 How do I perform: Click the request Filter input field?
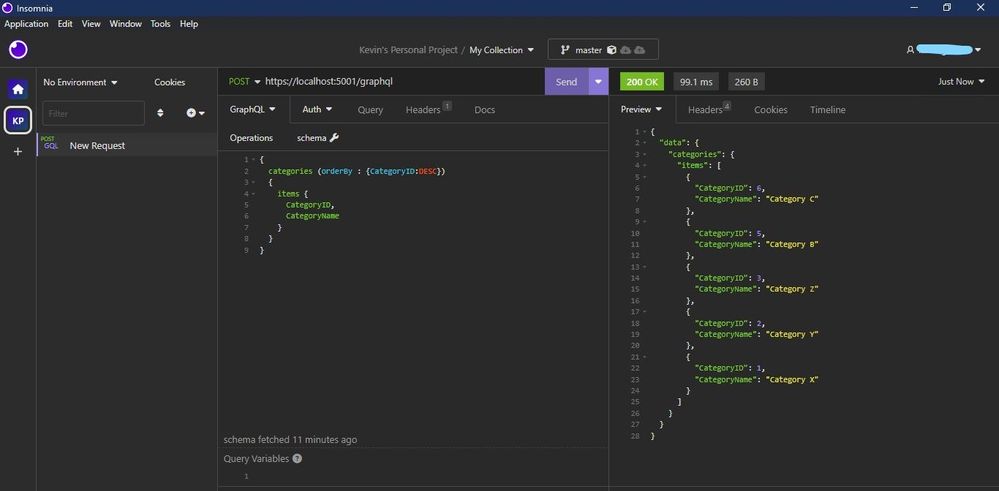click(94, 113)
